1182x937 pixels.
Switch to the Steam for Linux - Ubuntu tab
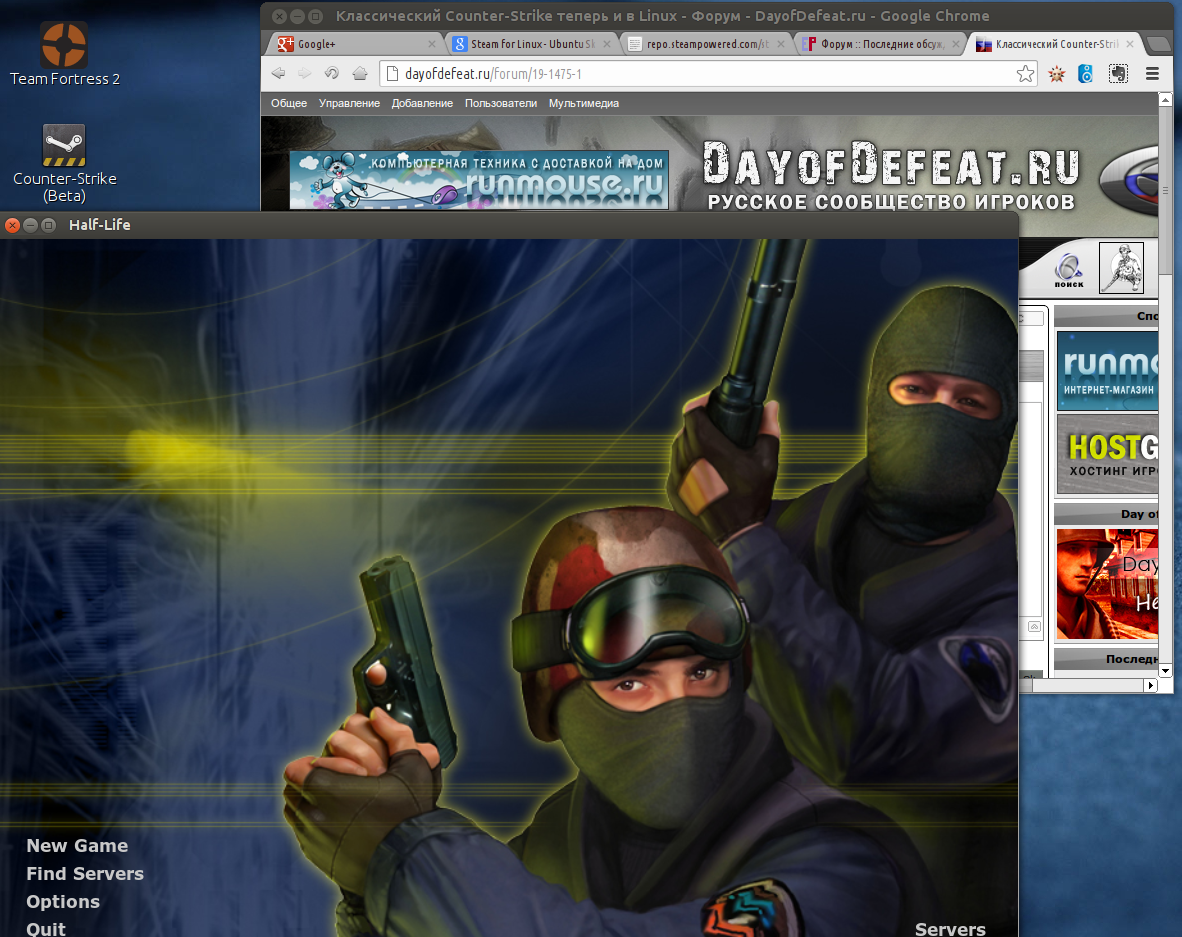(532, 44)
